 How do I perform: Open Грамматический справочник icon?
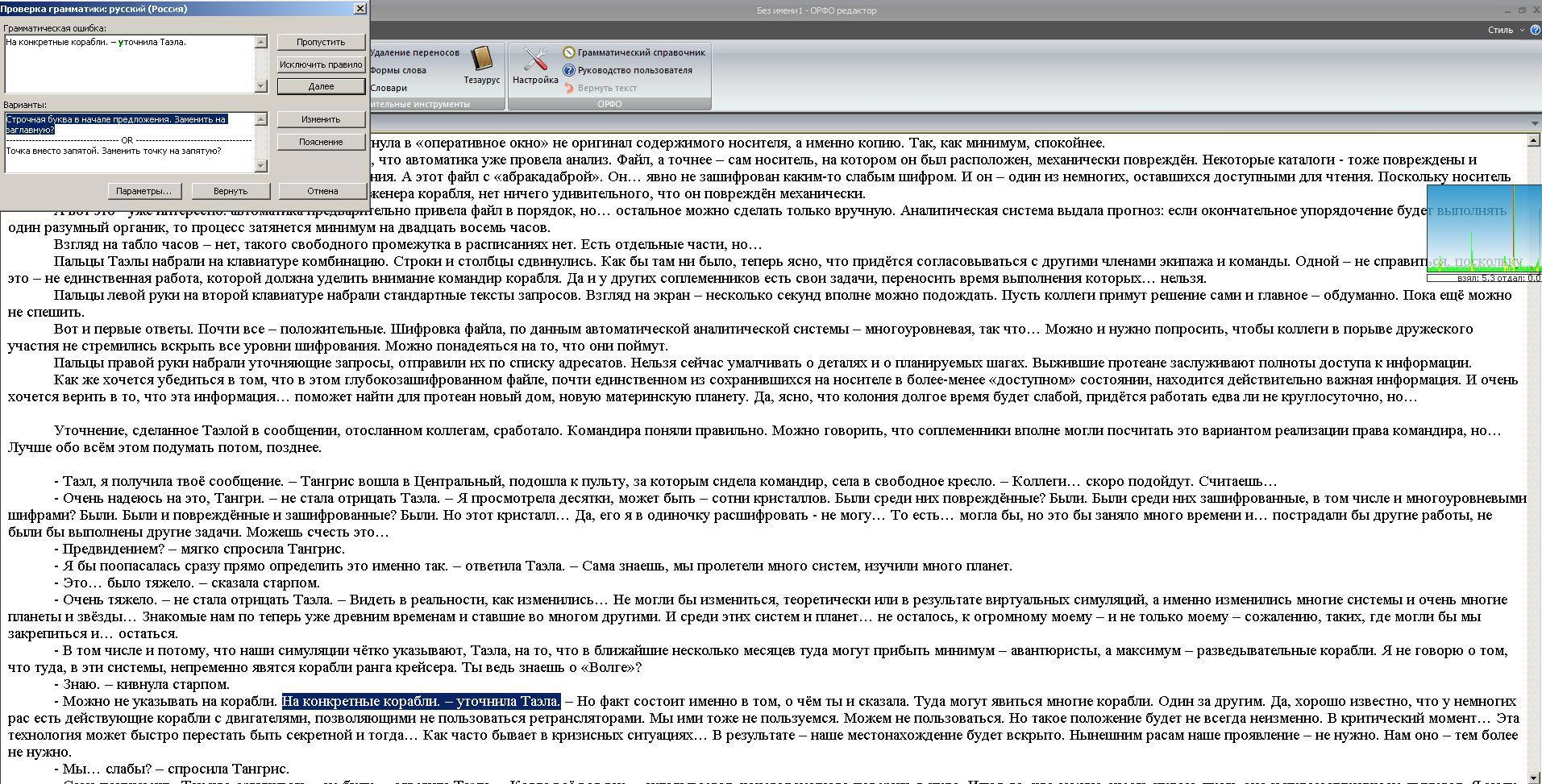pos(569,52)
